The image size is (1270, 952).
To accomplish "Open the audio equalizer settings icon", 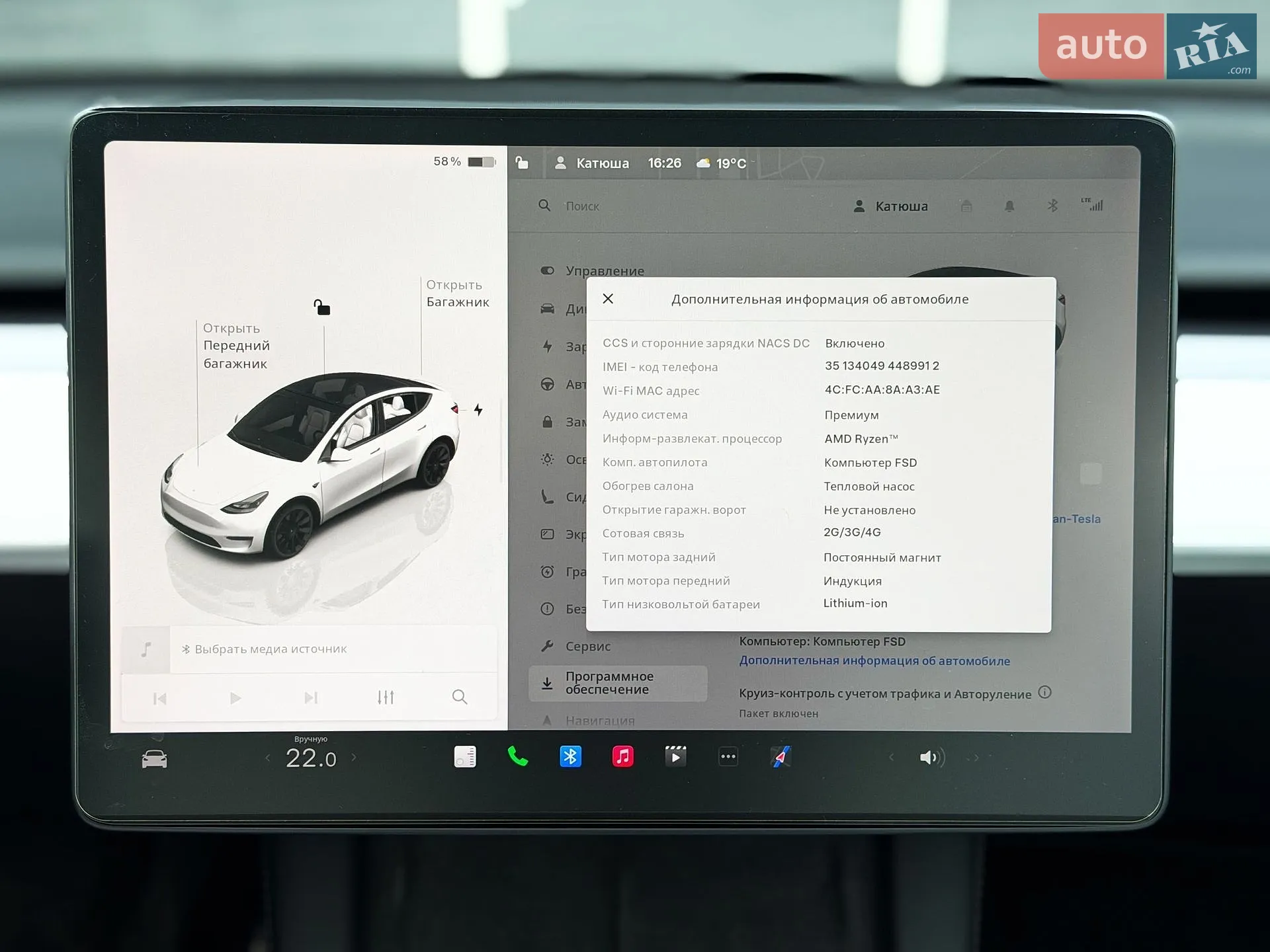I will point(386,697).
